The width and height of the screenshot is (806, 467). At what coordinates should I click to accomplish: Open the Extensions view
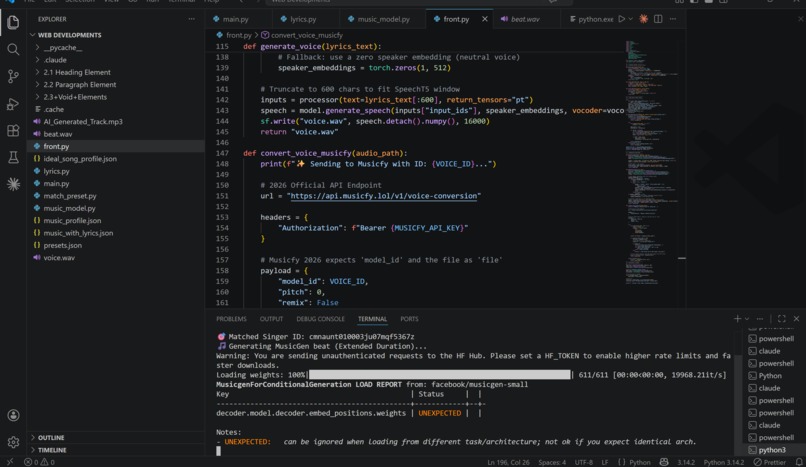13,130
